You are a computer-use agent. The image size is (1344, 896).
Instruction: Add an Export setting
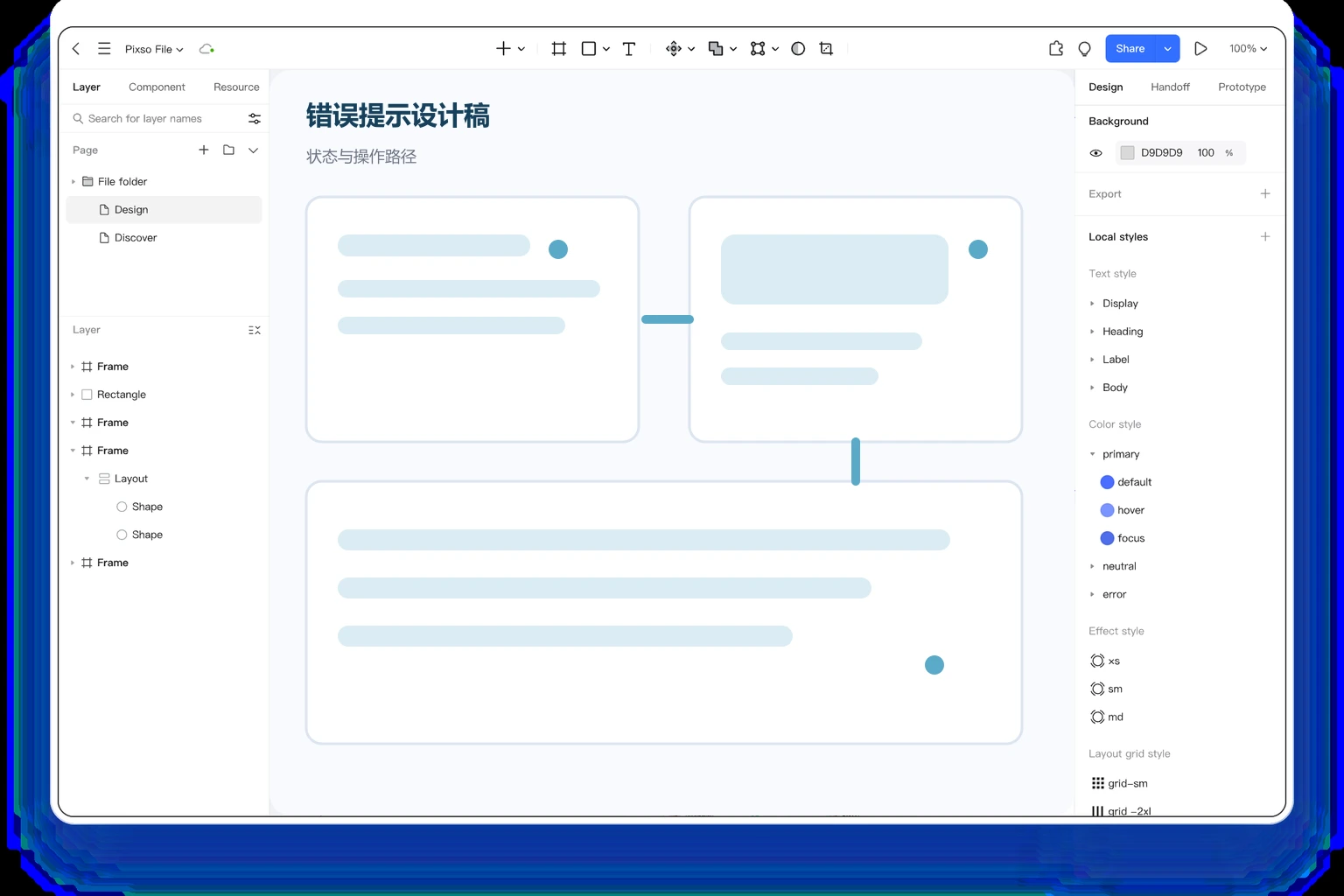pos(1265,193)
